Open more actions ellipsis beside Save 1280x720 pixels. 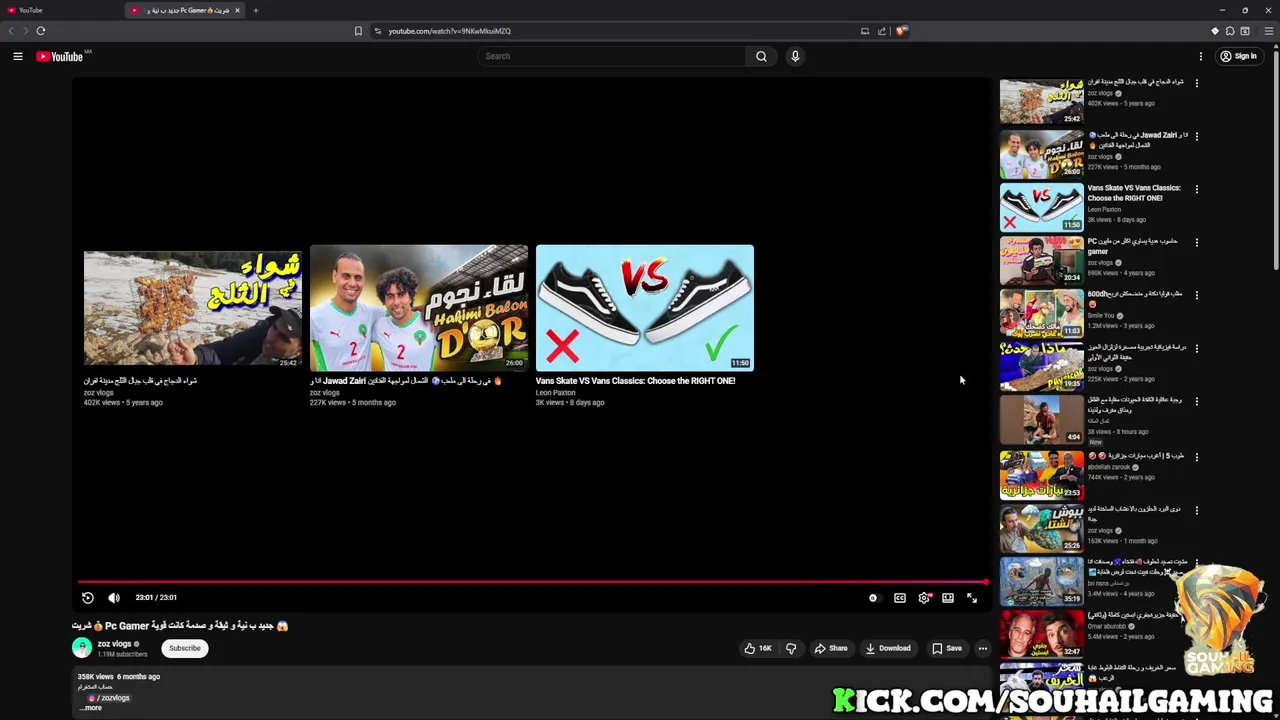[x=983, y=648]
